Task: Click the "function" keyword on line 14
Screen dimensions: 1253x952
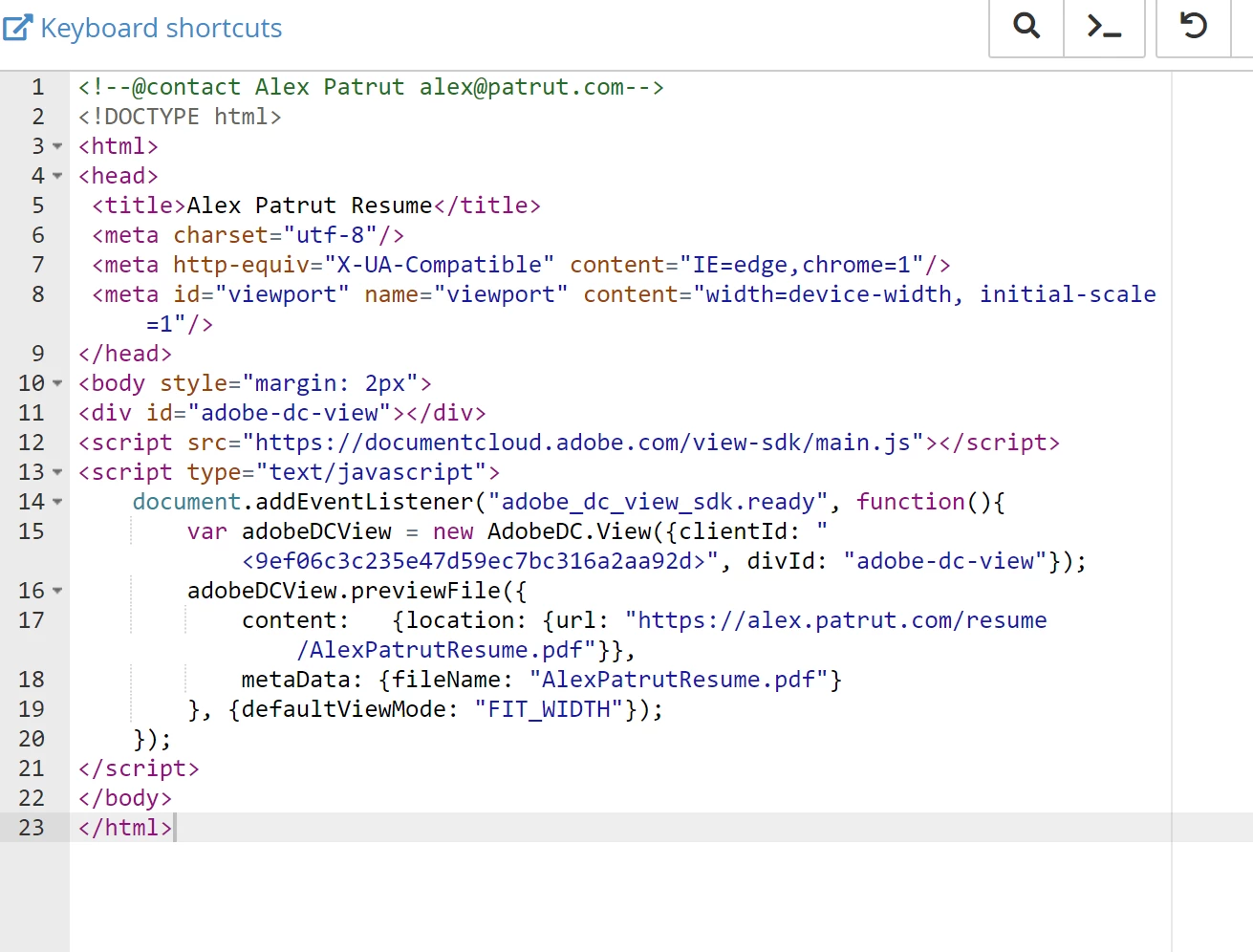Action: 911,502
